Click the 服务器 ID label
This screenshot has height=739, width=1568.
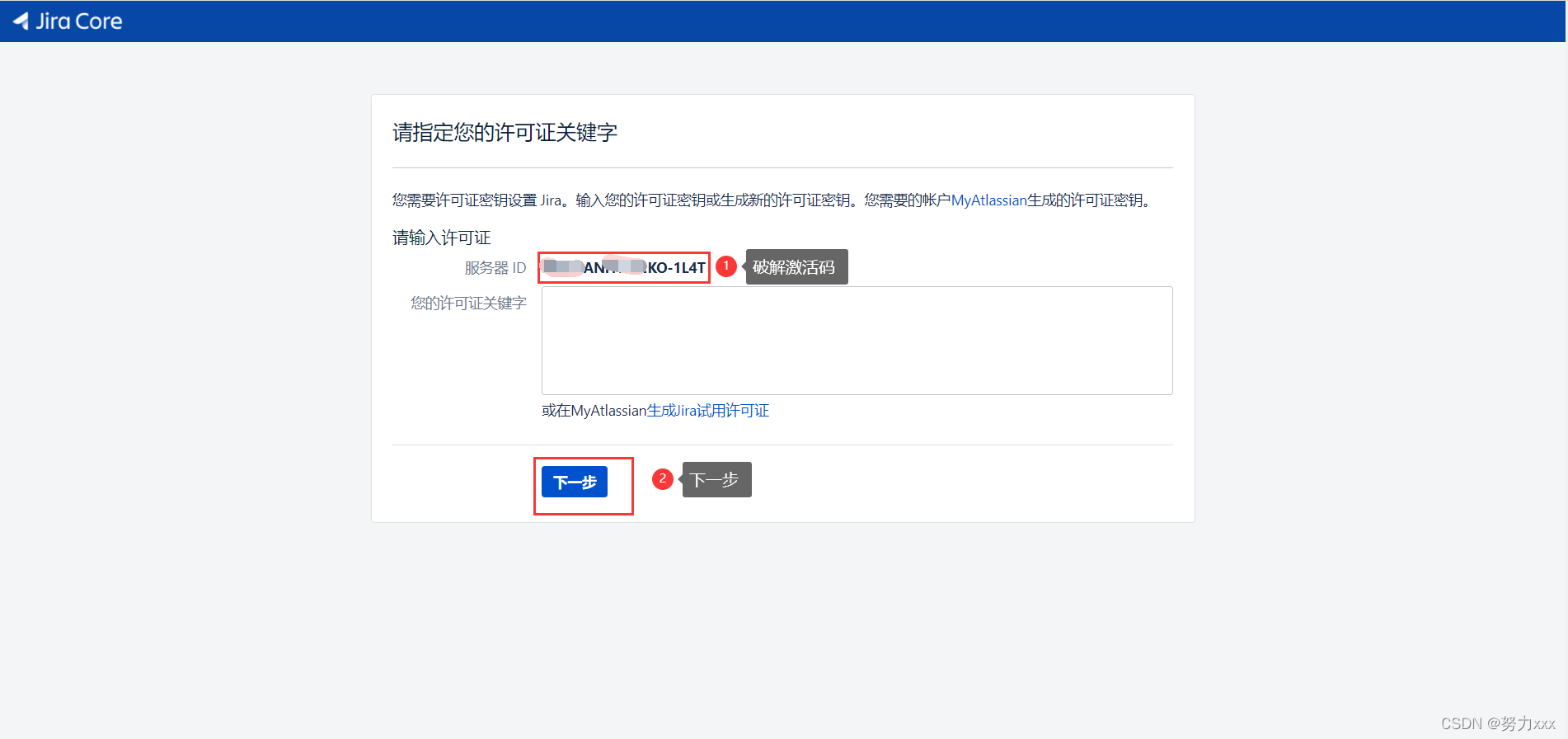click(495, 268)
